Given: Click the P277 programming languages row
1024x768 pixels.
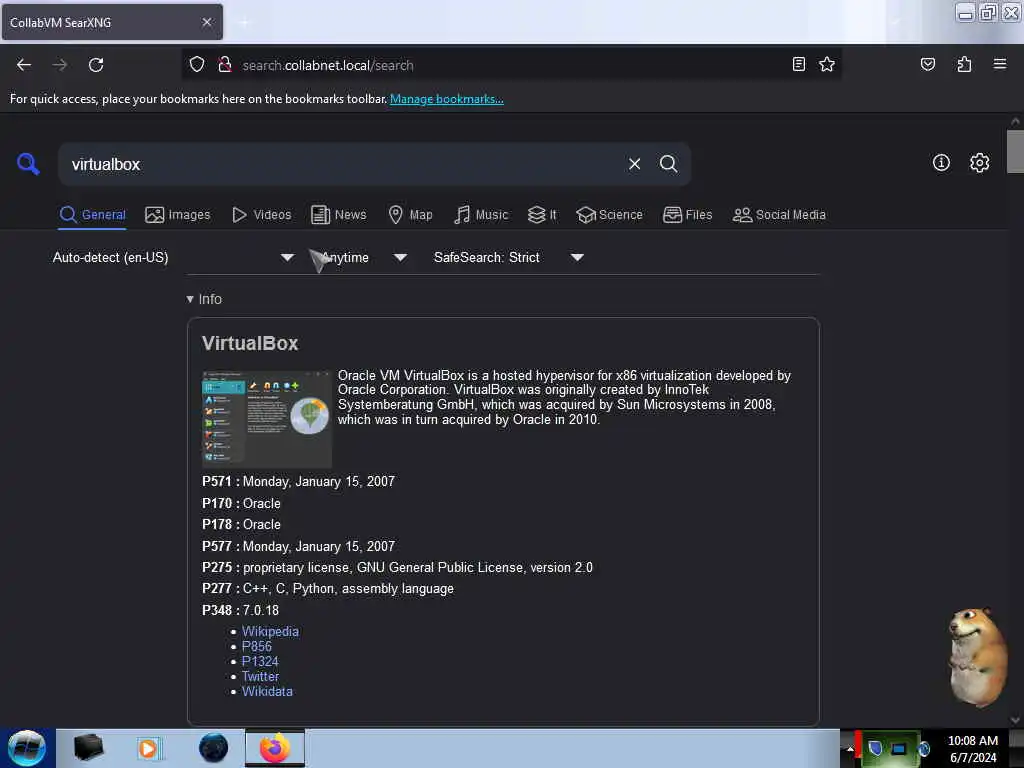Looking at the screenshot, I should point(328,588).
